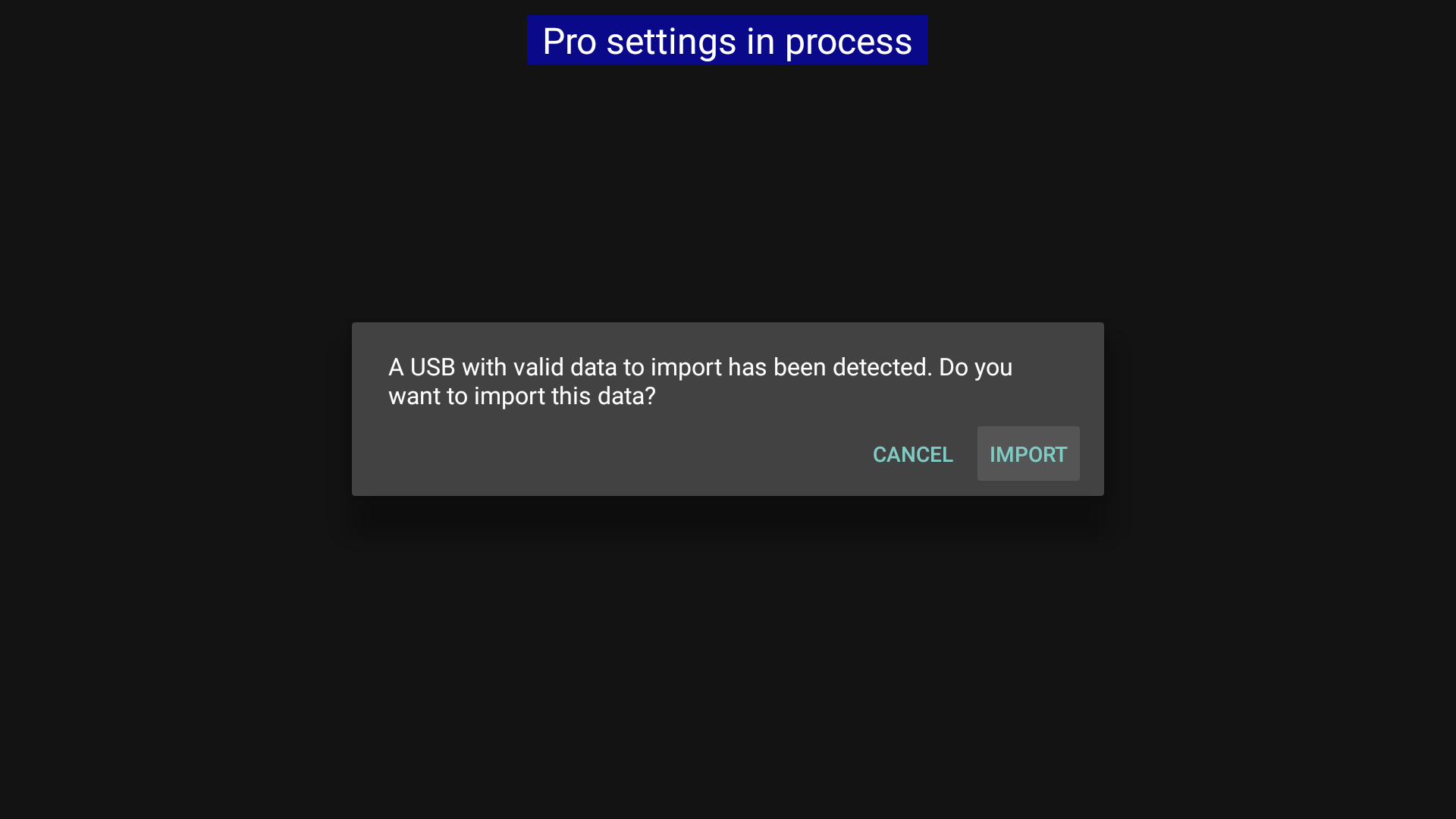Dismiss the USB import dialog with CANCEL
The image size is (1456, 819).
pos(912,453)
